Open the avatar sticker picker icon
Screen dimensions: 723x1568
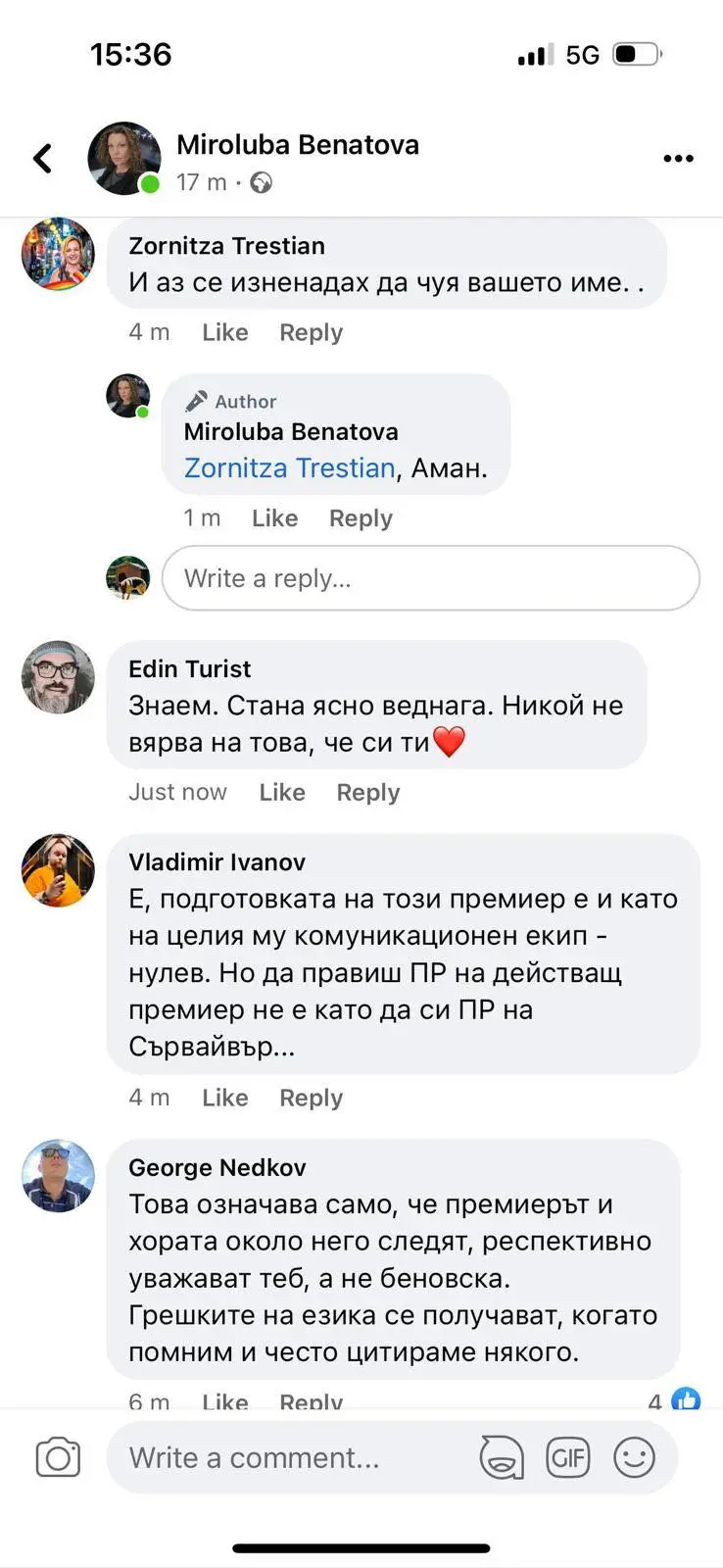(x=501, y=1457)
